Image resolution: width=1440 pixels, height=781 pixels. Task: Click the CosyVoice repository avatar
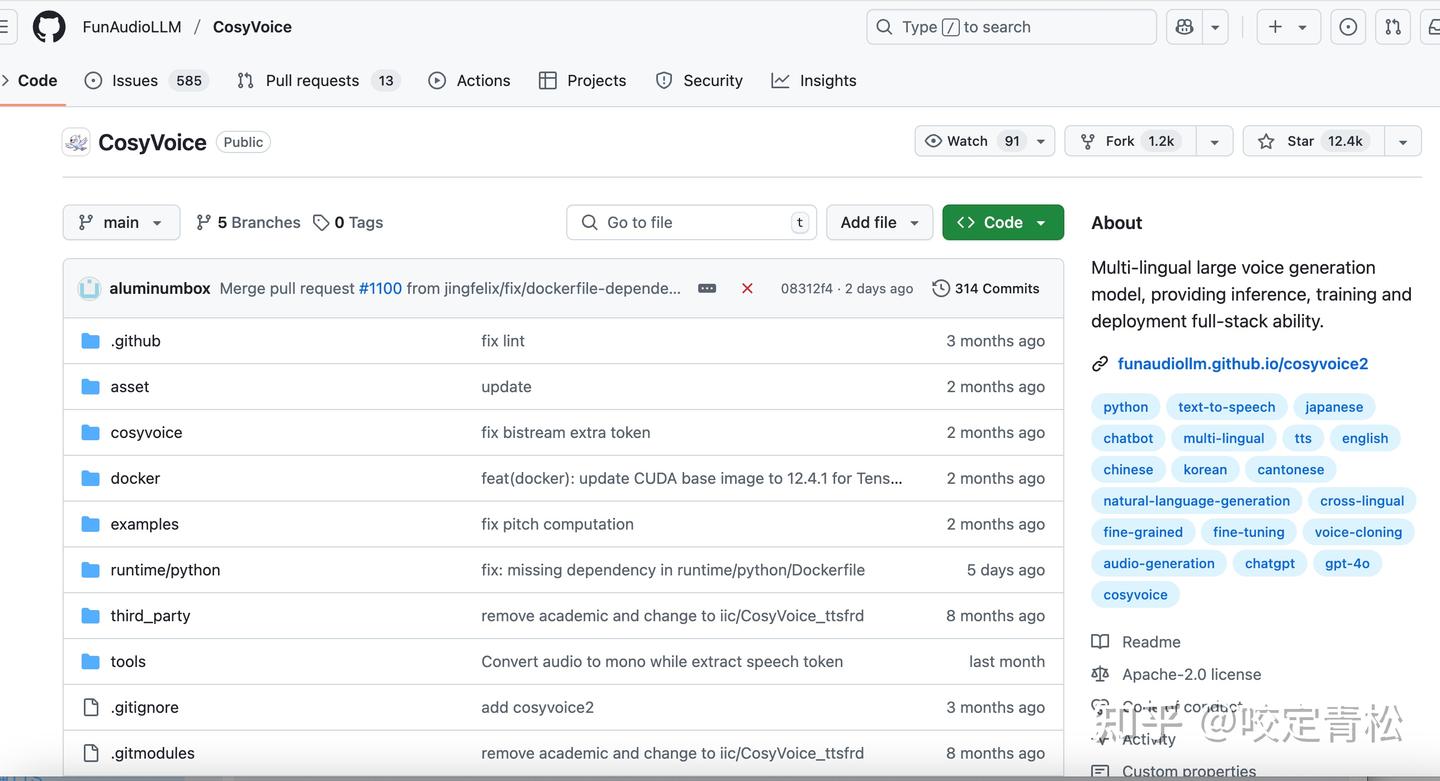click(76, 142)
